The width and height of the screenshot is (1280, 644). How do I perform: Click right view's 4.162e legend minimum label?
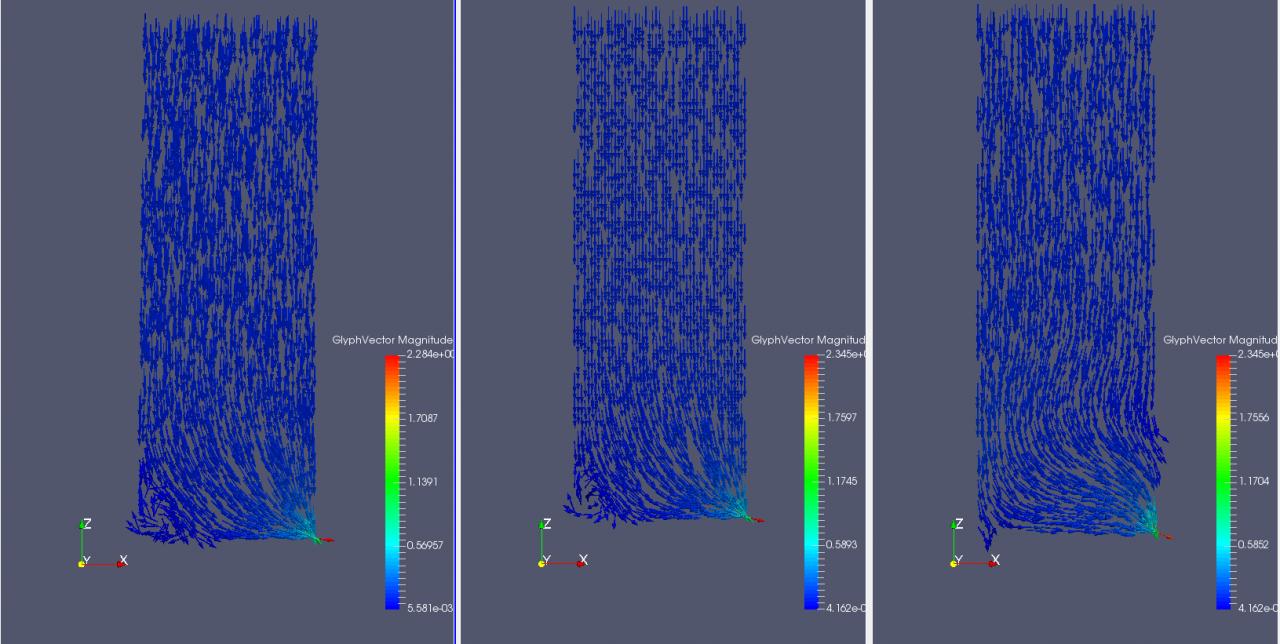(1256, 608)
